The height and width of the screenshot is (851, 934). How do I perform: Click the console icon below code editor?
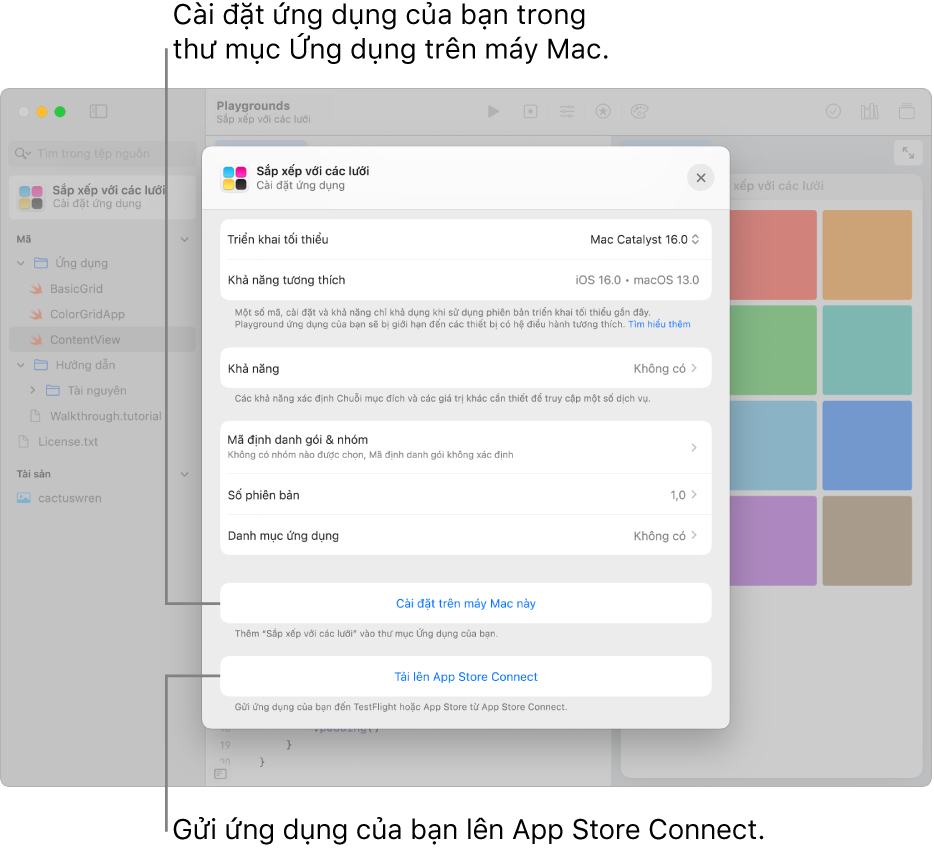(220, 774)
